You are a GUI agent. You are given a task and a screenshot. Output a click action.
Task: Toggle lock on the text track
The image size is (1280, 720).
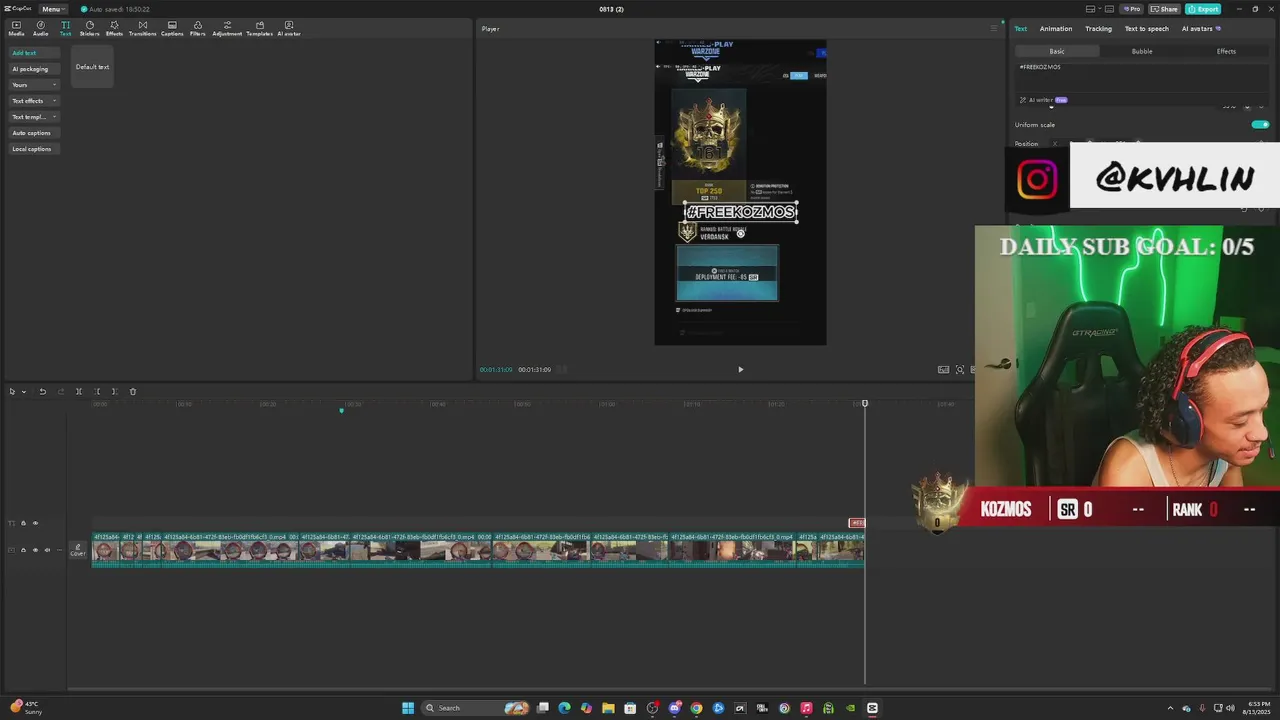[x=23, y=523]
